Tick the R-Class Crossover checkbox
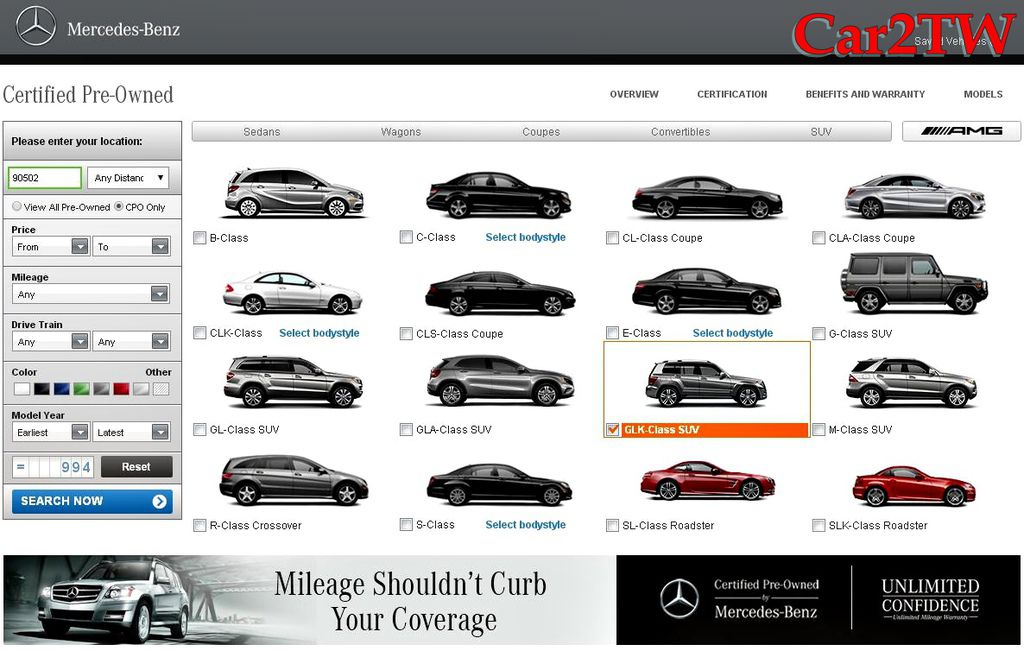 200,525
